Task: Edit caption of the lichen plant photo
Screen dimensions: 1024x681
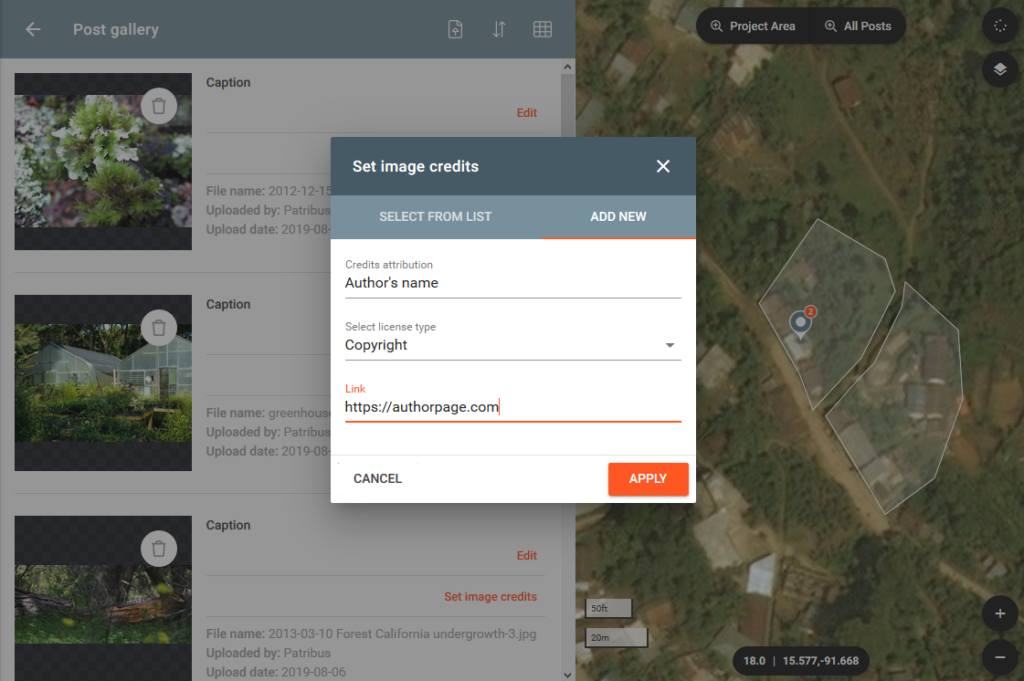Action: (526, 113)
